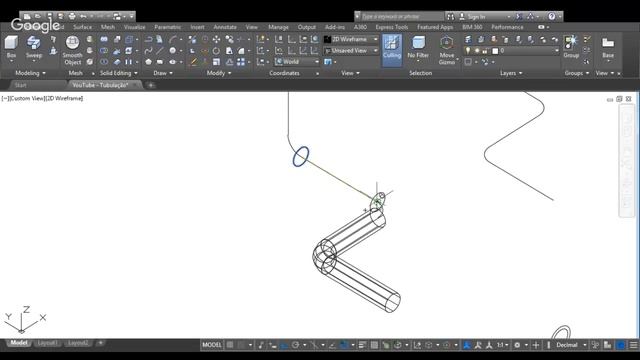Screen dimensions: 640x360
Task: Click the Print icon in quick access toolbar
Action: 72,16
